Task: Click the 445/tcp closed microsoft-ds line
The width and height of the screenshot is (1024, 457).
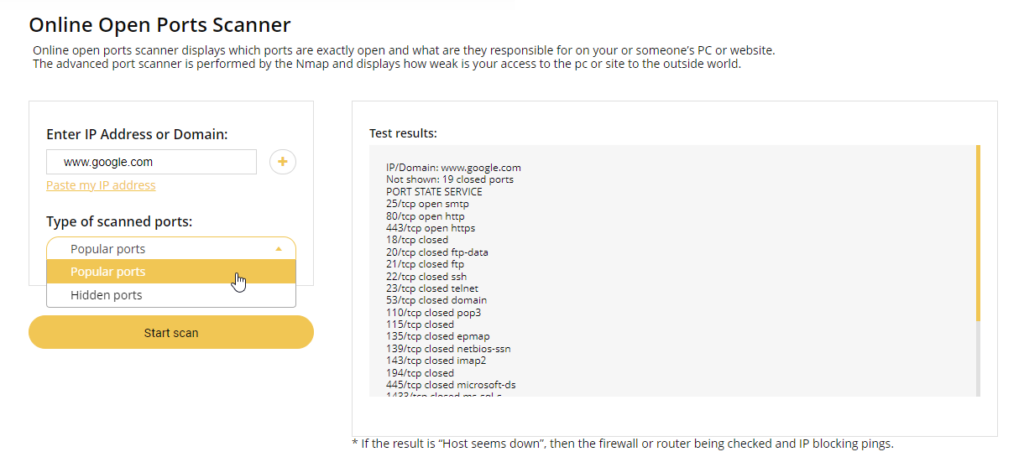Action: 451,385
